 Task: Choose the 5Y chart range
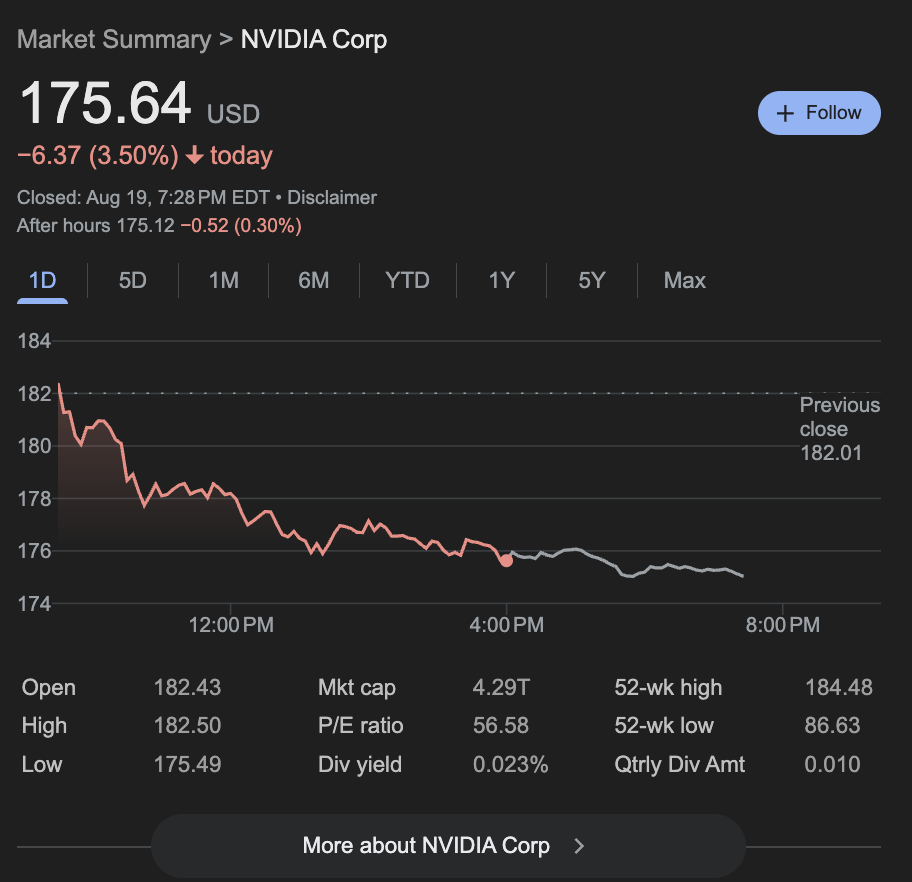tap(591, 281)
